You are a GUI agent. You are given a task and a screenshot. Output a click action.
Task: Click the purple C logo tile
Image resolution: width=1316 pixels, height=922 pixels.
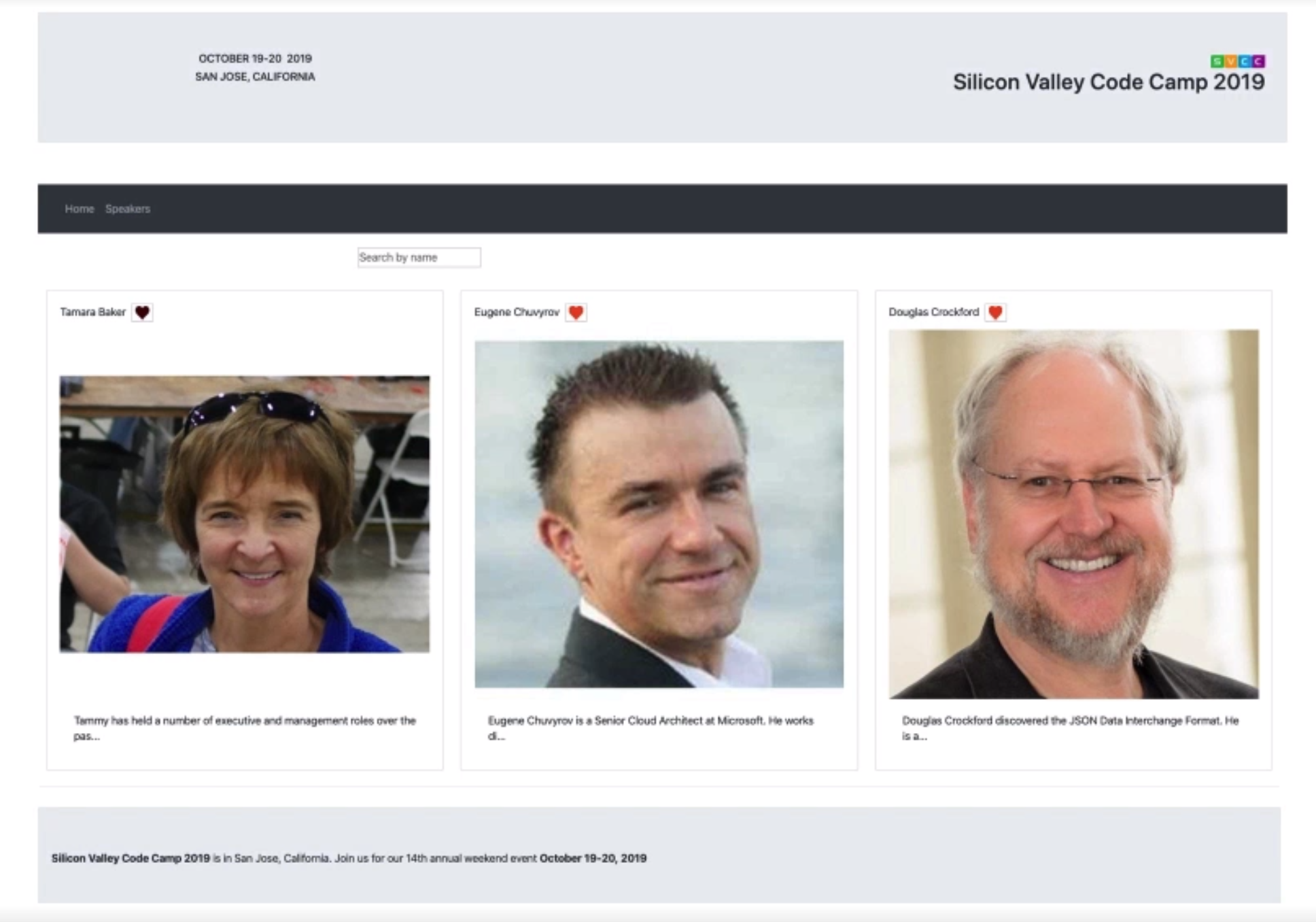[1258, 62]
